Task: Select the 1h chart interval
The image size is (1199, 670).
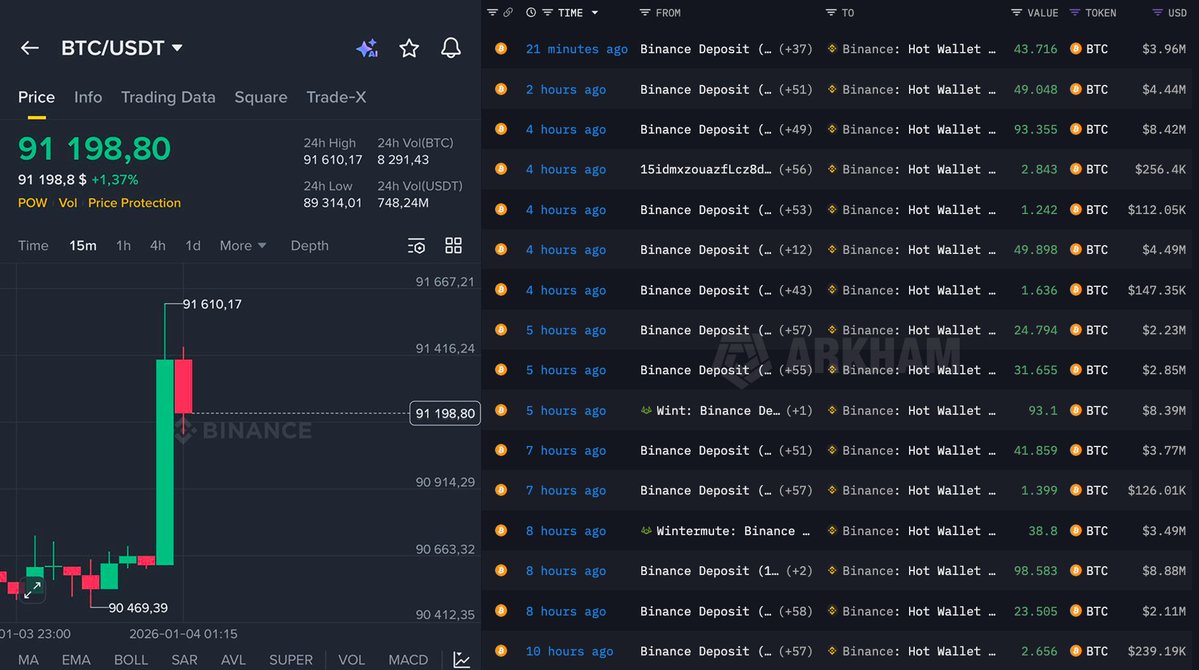Action: point(123,246)
